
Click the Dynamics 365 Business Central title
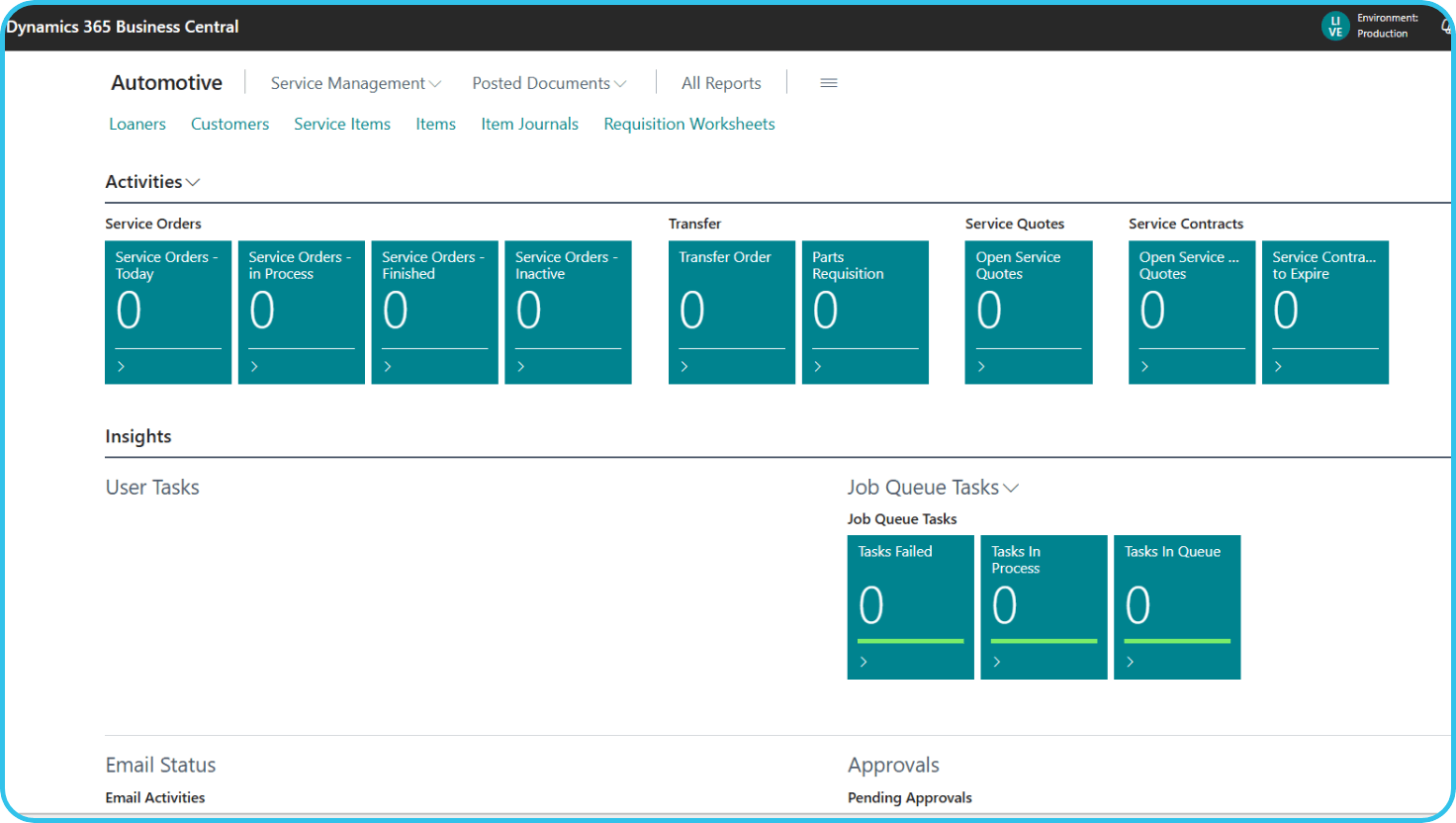pos(123,27)
